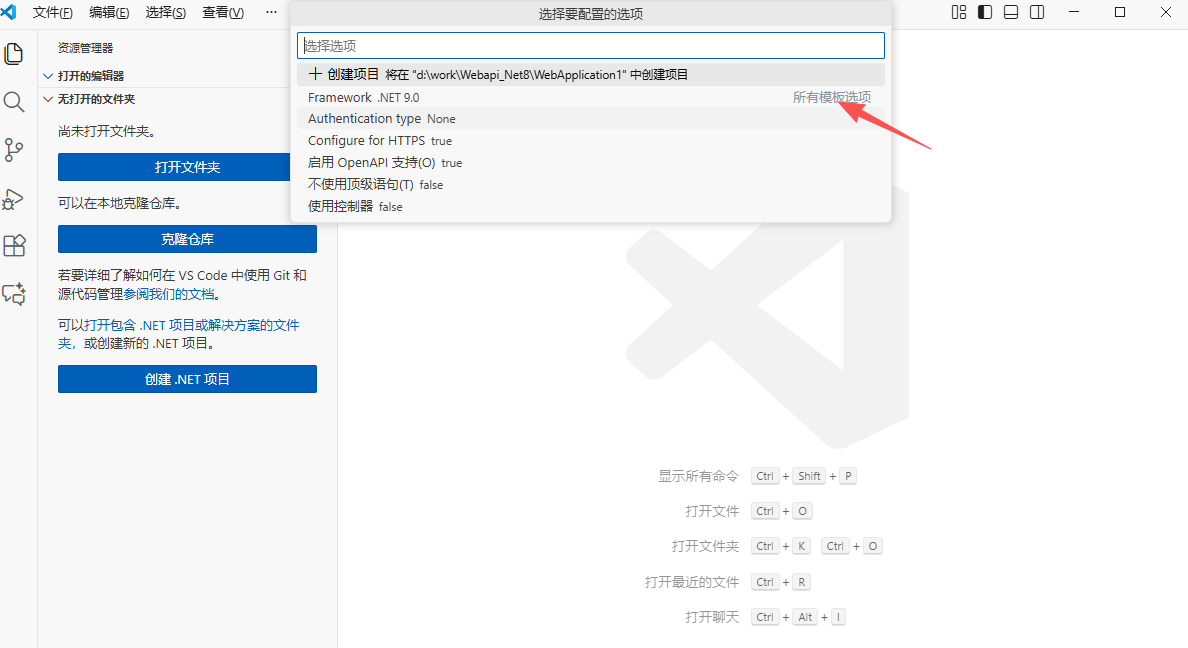Click the 打开最近的文件 shortcut label
Screen dimensions: 1188x648
point(691,582)
